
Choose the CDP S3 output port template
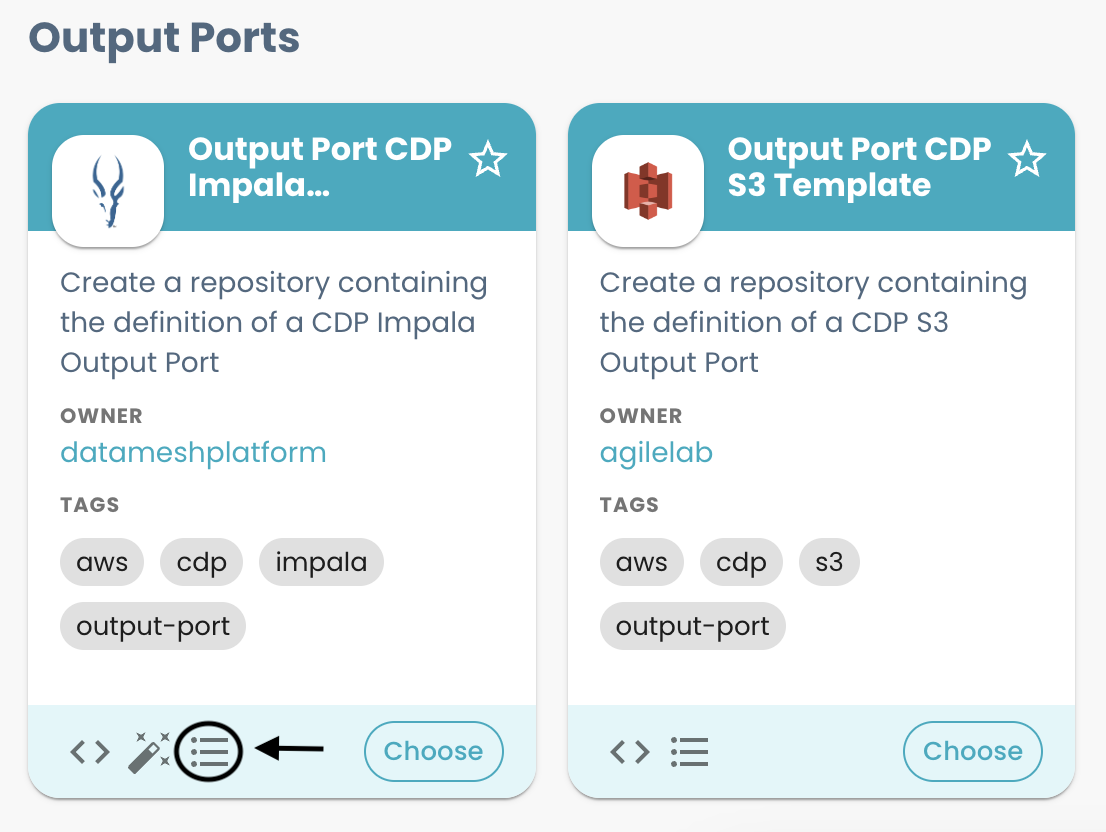(x=972, y=752)
